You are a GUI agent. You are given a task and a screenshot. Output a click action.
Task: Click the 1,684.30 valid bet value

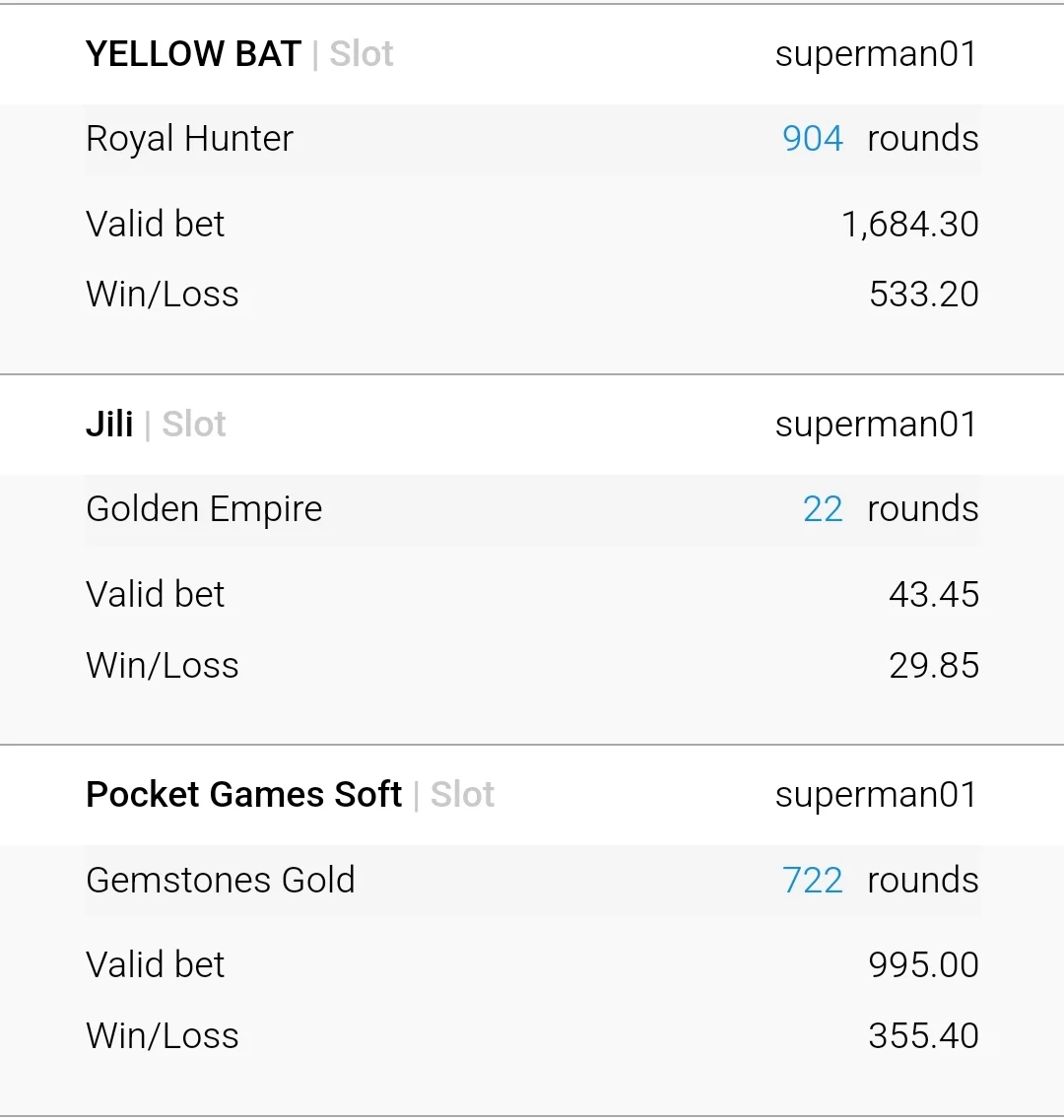(910, 225)
